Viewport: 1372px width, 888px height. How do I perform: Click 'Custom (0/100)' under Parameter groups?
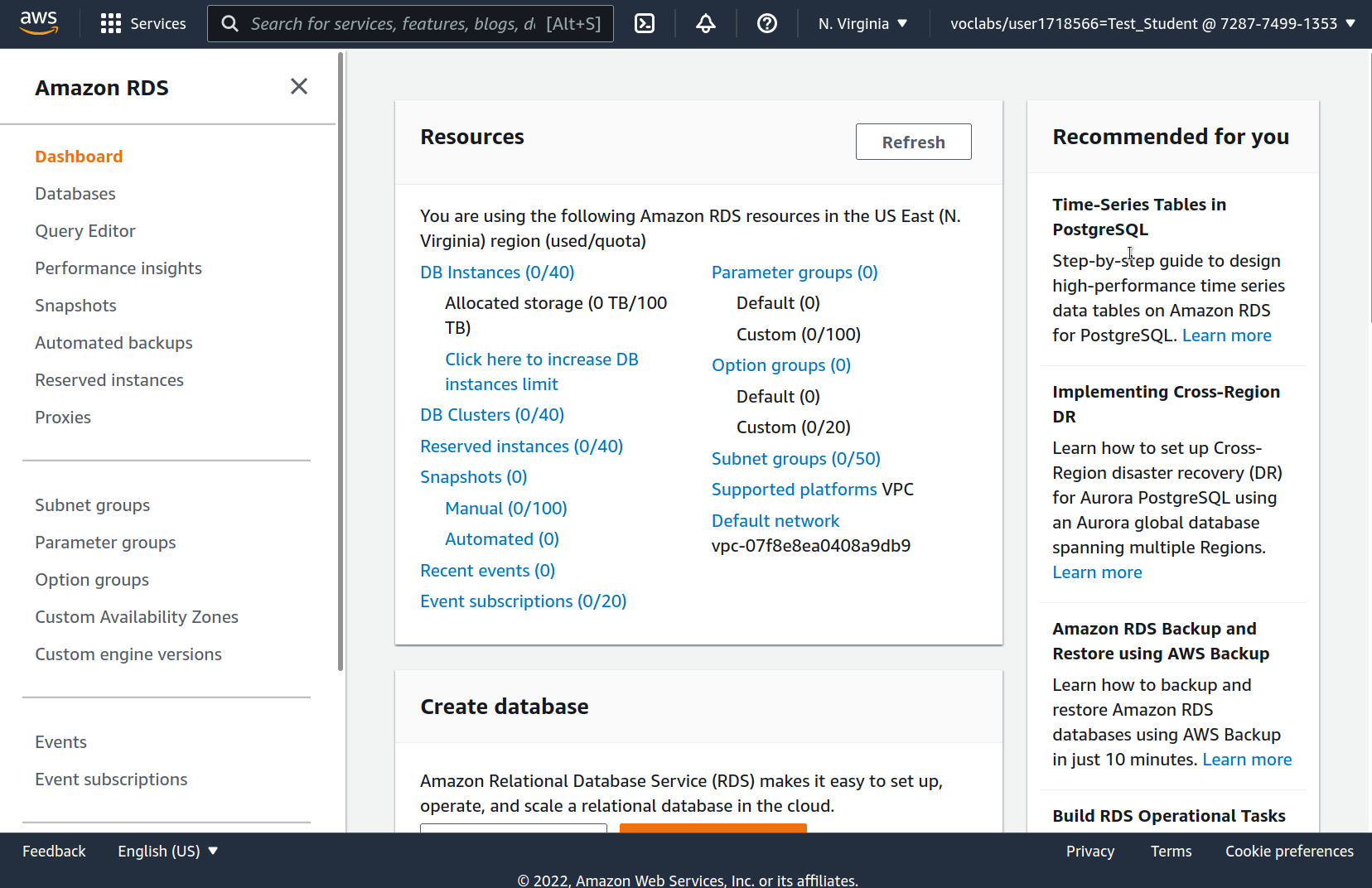[799, 335]
